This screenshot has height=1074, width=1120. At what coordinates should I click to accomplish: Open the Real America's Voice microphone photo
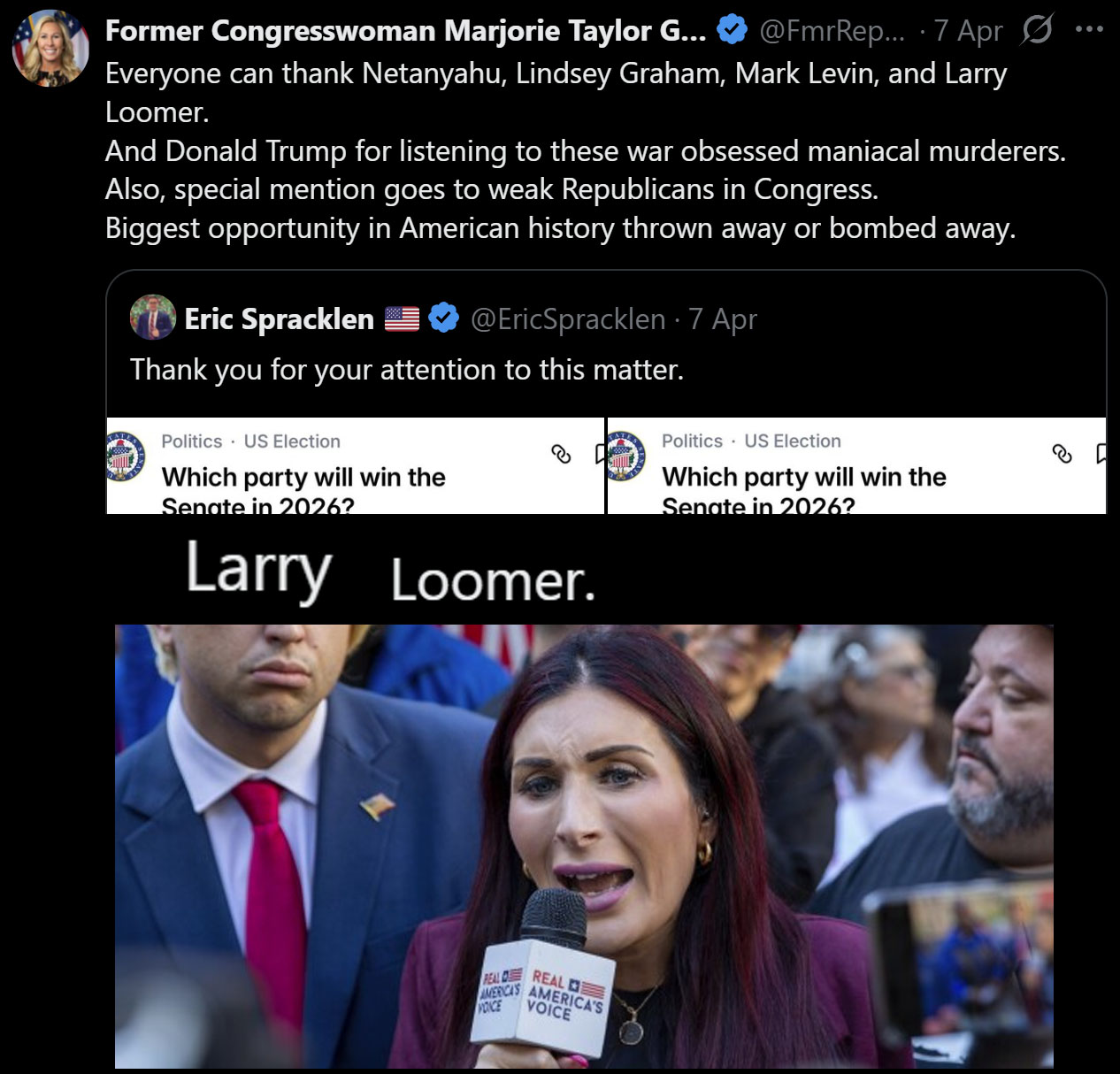click(584, 846)
